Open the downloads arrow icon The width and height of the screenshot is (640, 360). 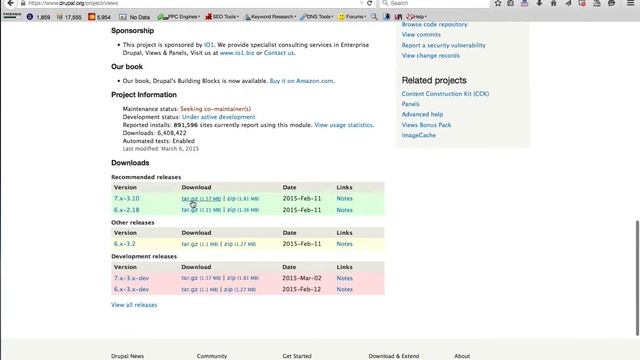[539, 3]
